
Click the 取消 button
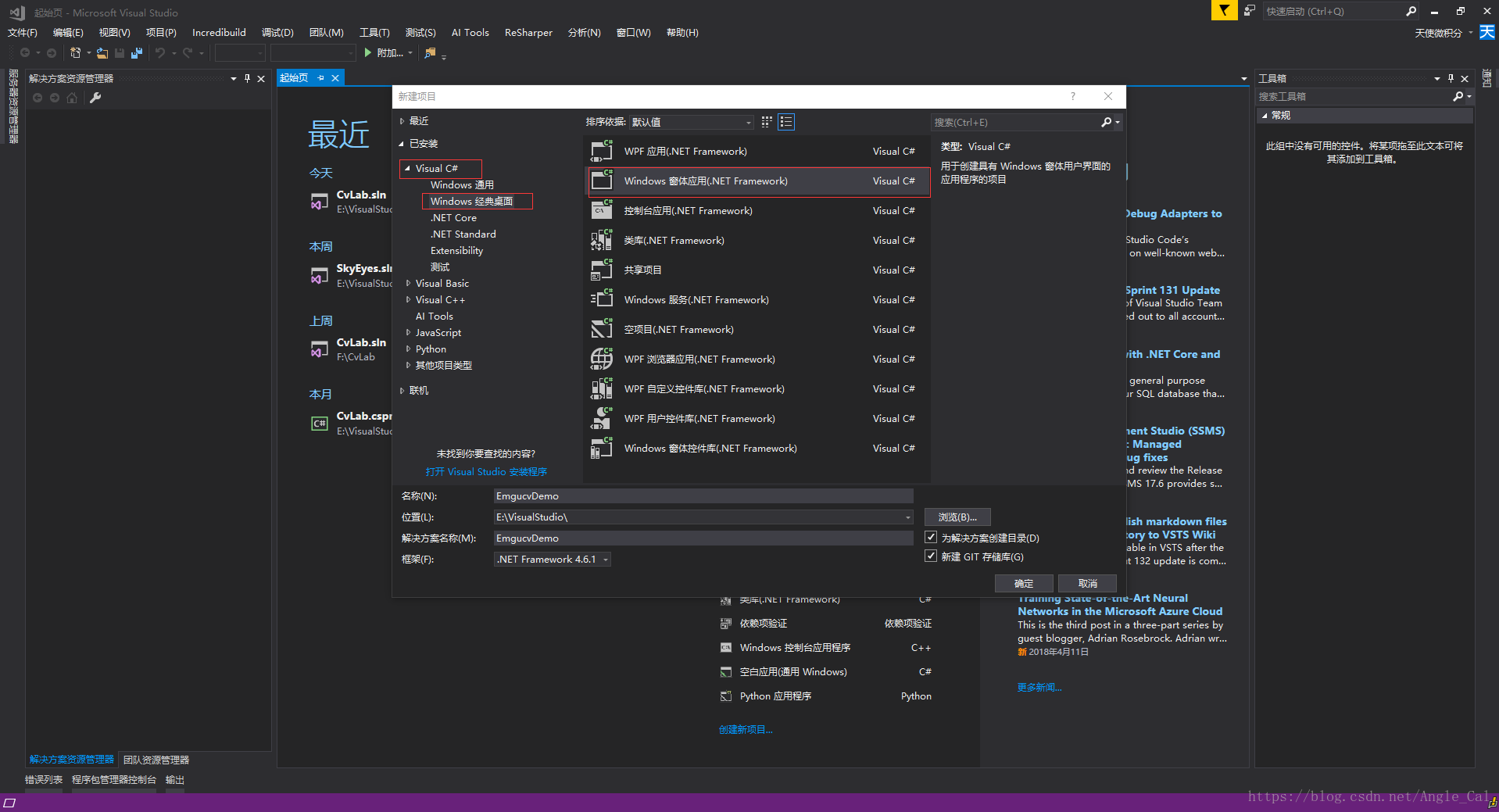click(1087, 583)
